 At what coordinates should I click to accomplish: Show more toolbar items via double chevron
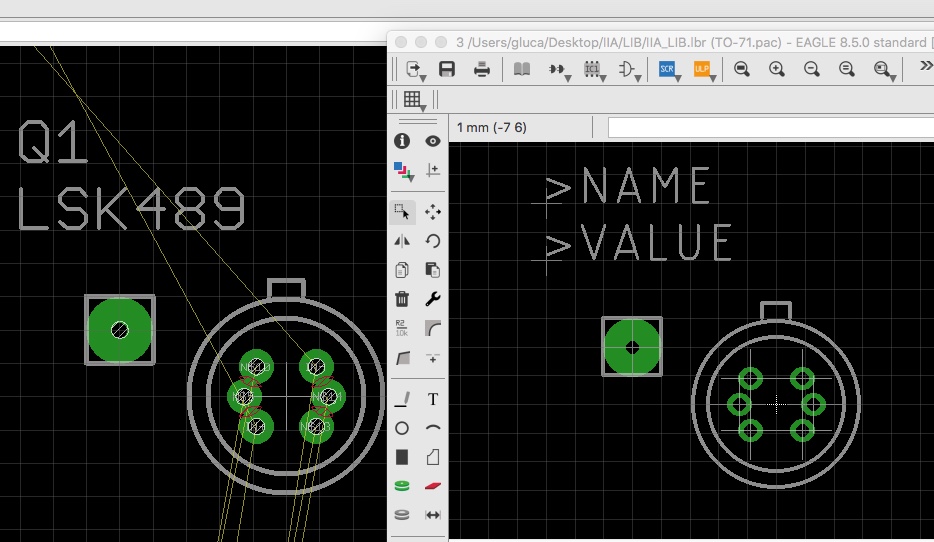[x=926, y=66]
